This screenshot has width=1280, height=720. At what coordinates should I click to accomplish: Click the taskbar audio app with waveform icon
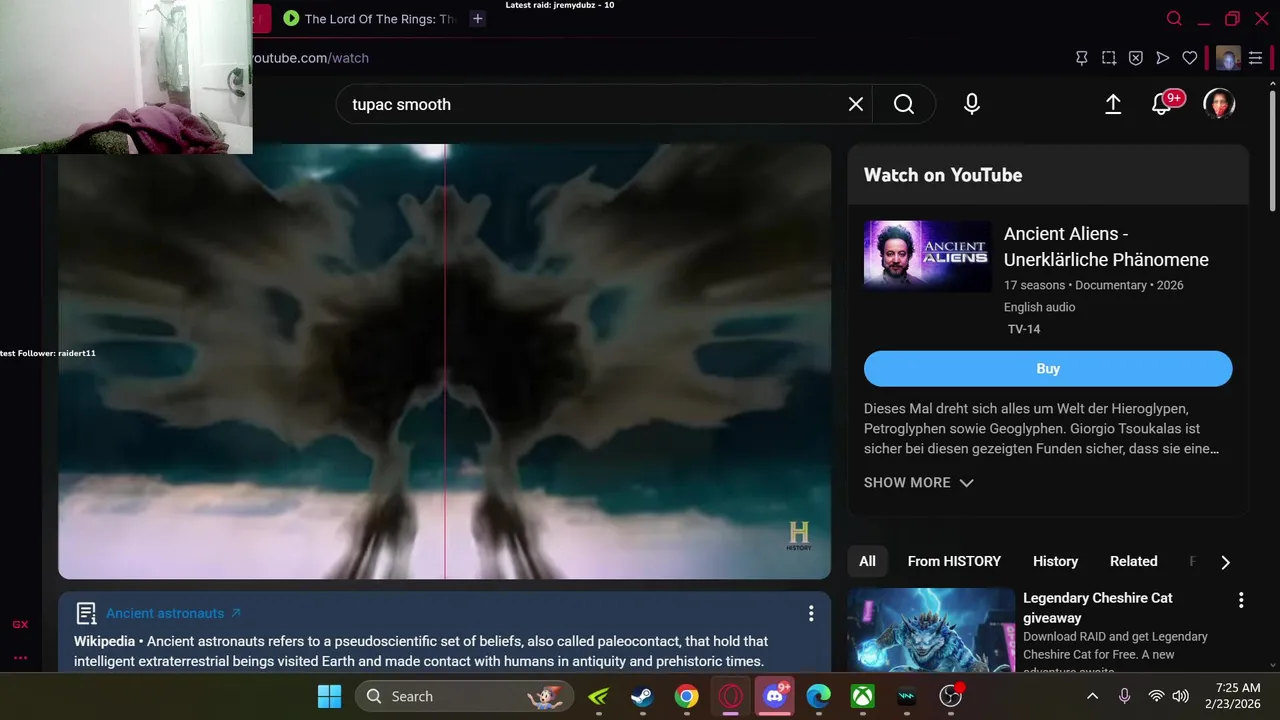[907, 696]
